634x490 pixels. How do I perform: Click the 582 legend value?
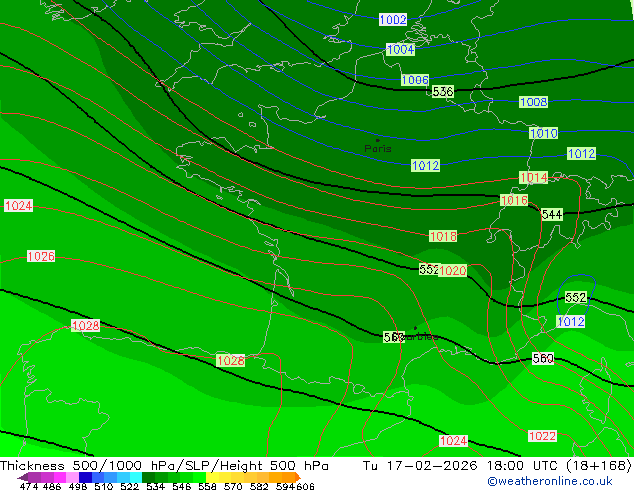259,486
